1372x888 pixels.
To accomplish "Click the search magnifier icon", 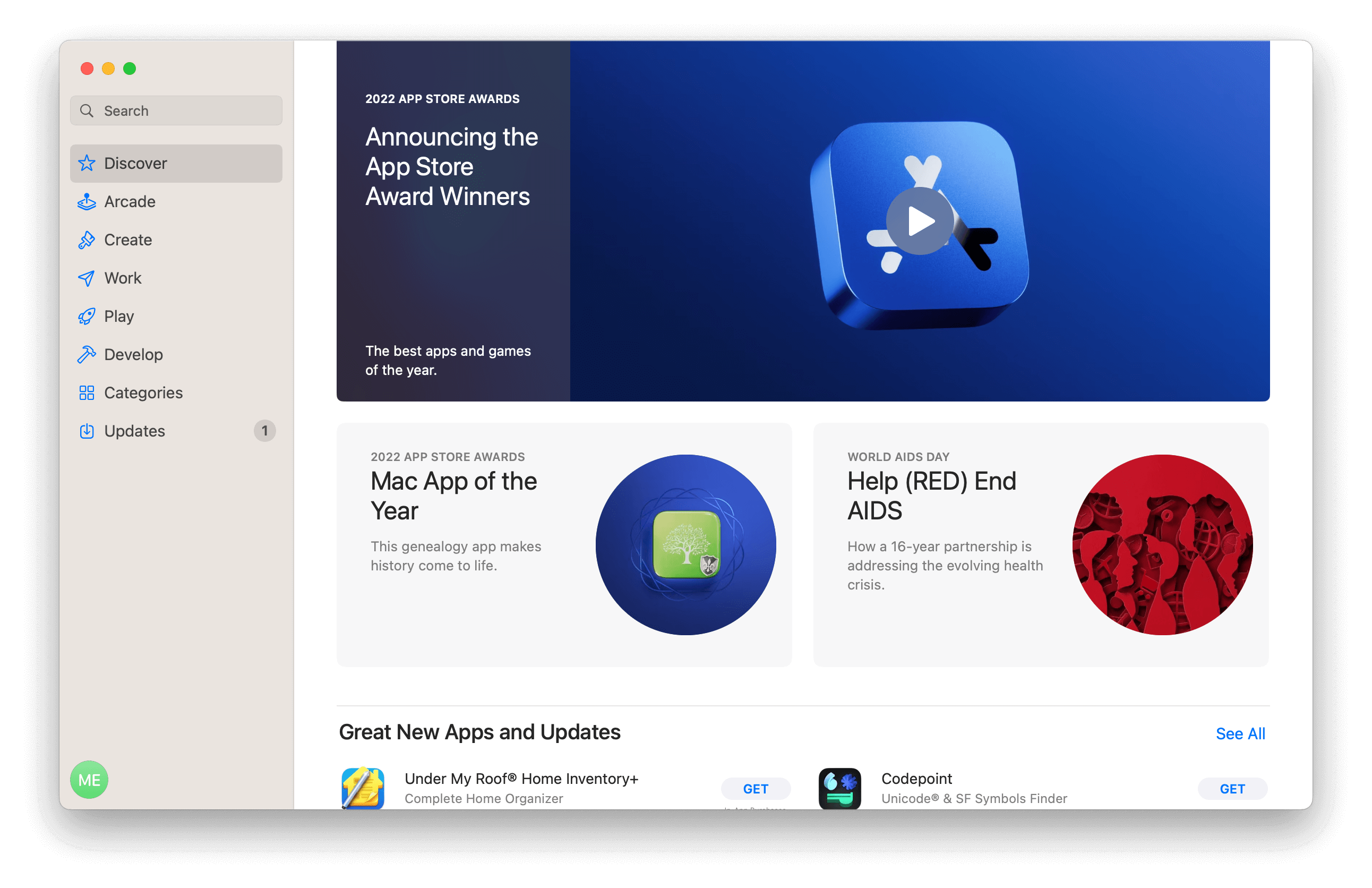I will point(88,110).
